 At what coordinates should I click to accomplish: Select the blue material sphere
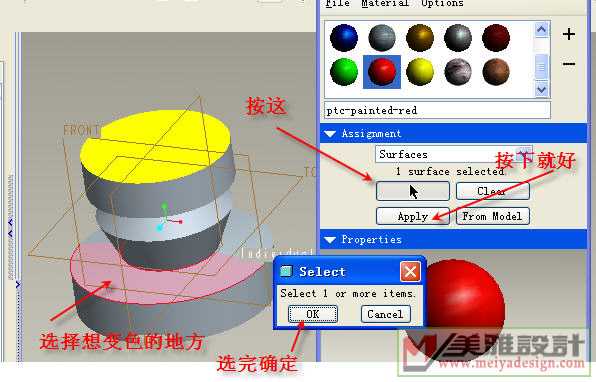click(x=344, y=38)
